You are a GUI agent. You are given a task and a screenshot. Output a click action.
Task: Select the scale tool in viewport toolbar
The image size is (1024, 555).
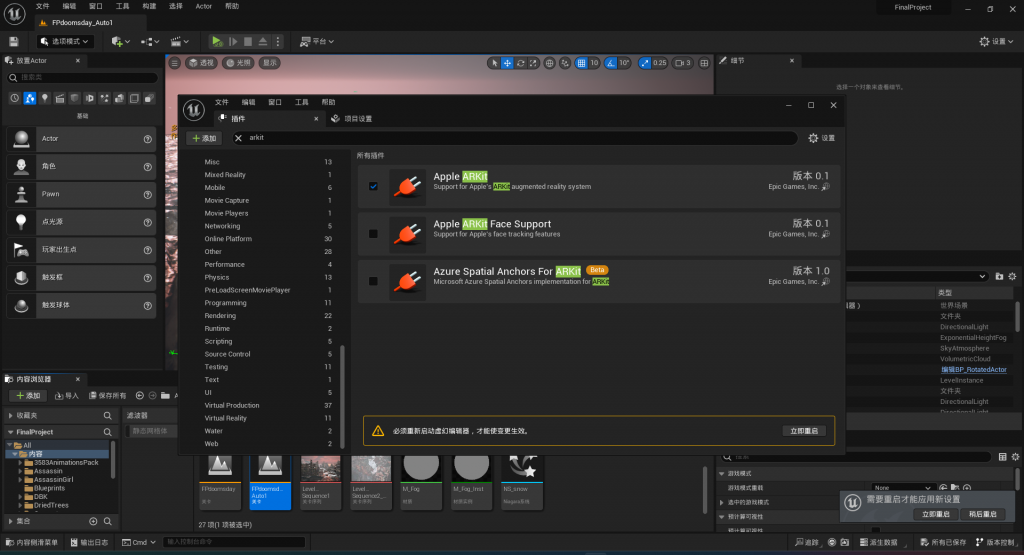[x=534, y=63]
